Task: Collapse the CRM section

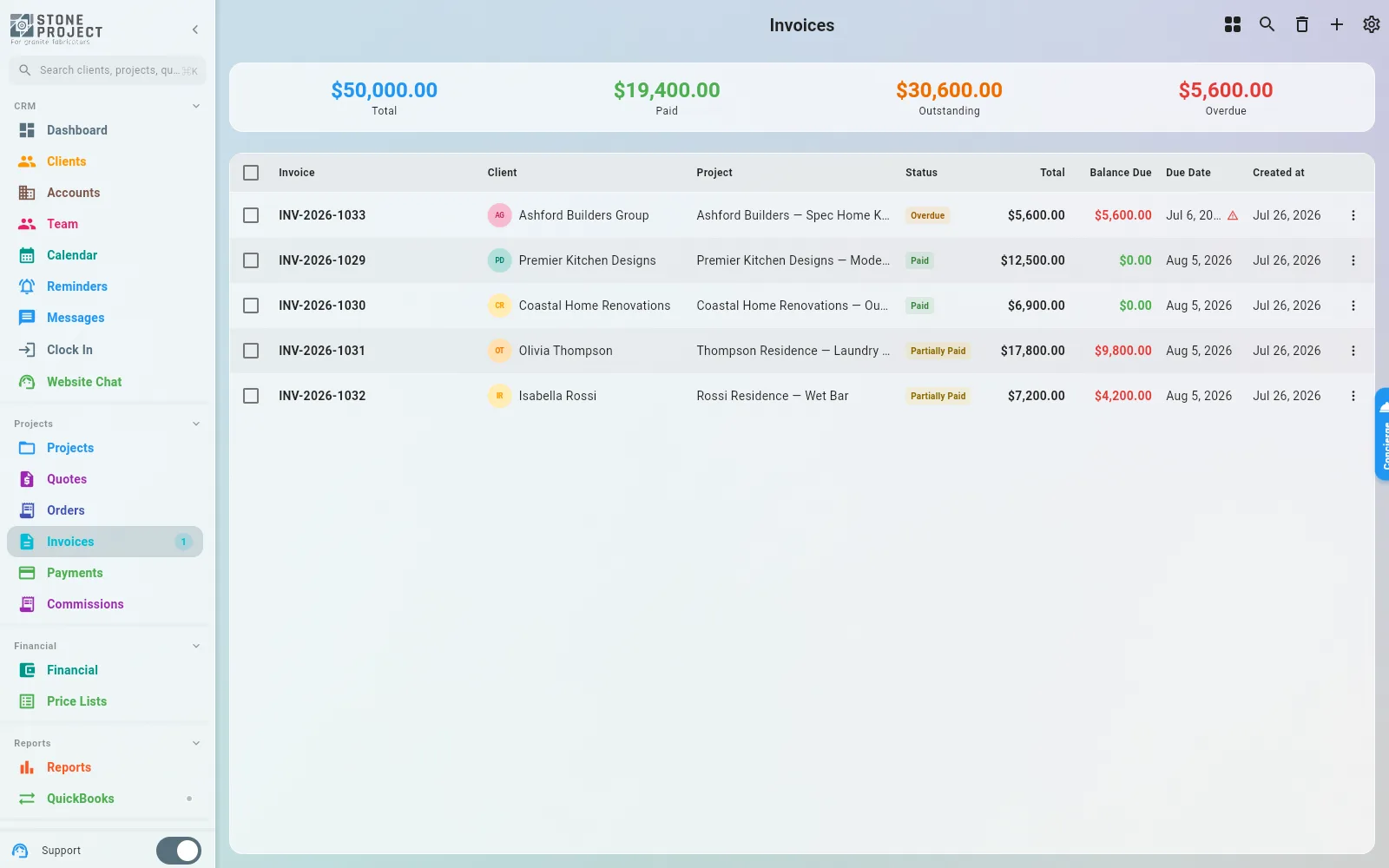Action: pyautogui.click(x=196, y=106)
